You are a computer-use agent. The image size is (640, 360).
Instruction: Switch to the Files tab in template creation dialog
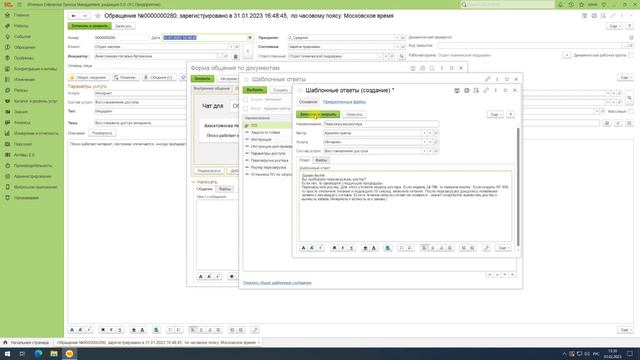(x=321, y=160)
